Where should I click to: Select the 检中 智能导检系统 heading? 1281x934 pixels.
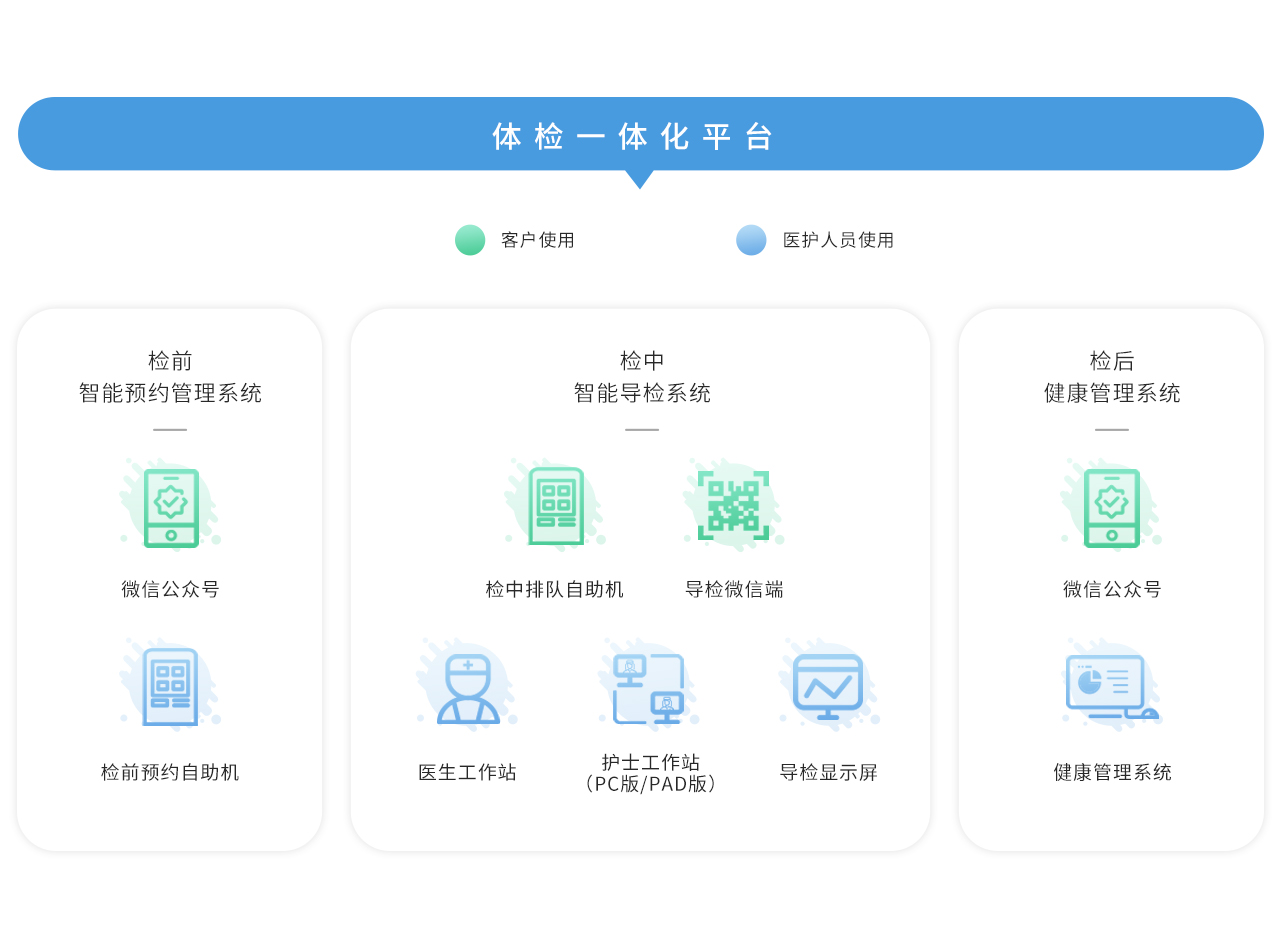642,377
